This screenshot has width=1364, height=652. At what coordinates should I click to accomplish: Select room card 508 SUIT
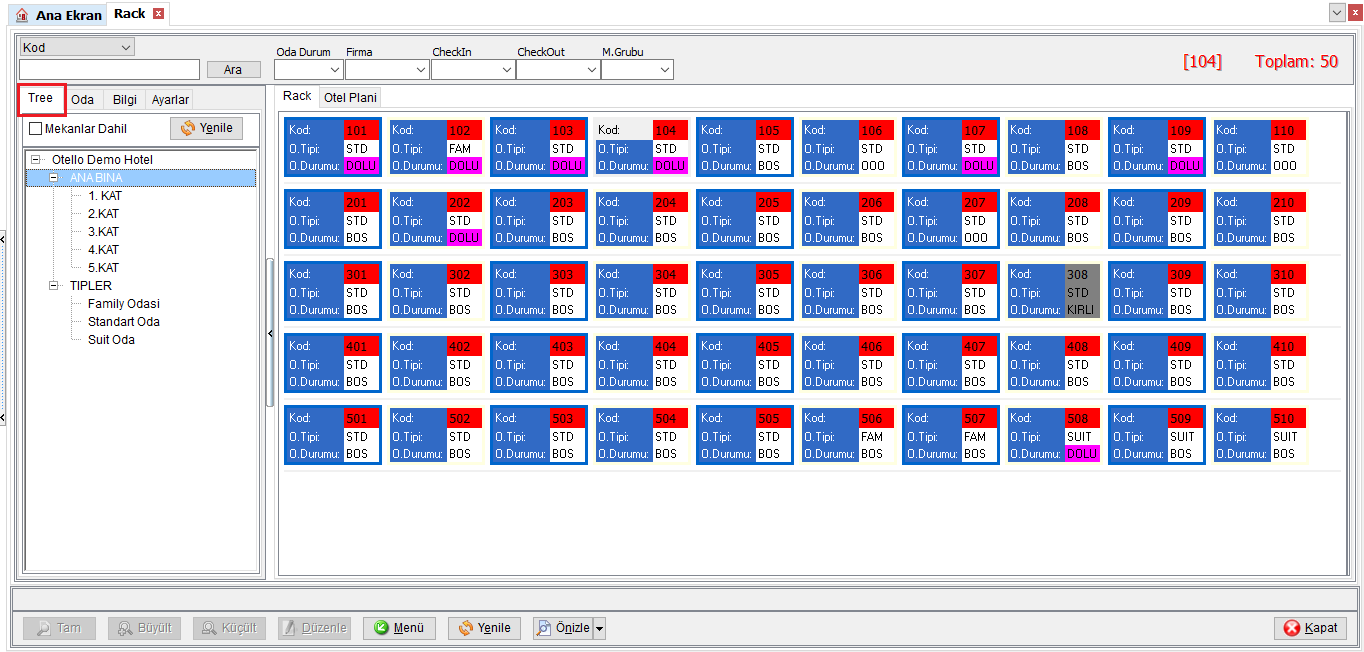[1054, 435]
